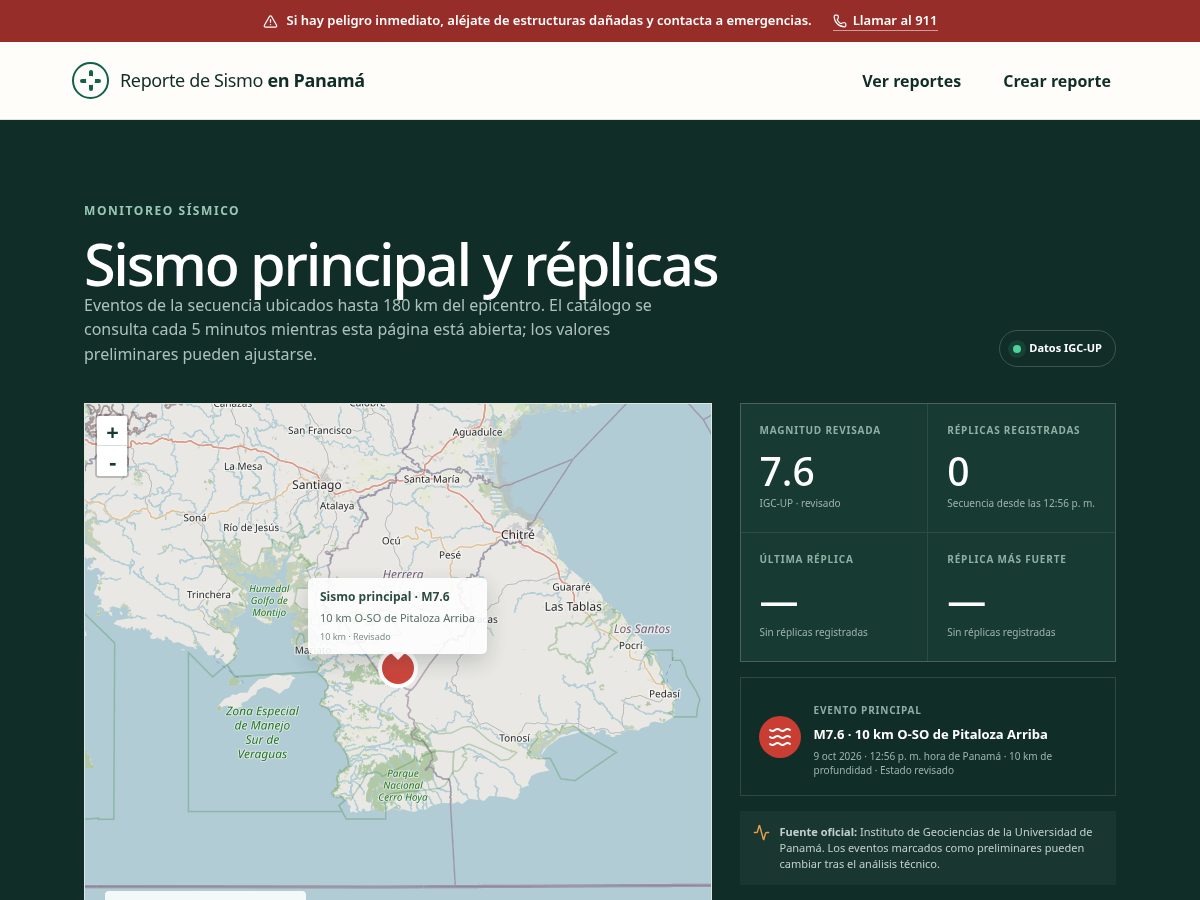Viewport: 1200px width, 900px height.
Task: Click event title M7.6 · 10 km O-SO de Pitaloza Arriba
Action: tap(930, 734)
